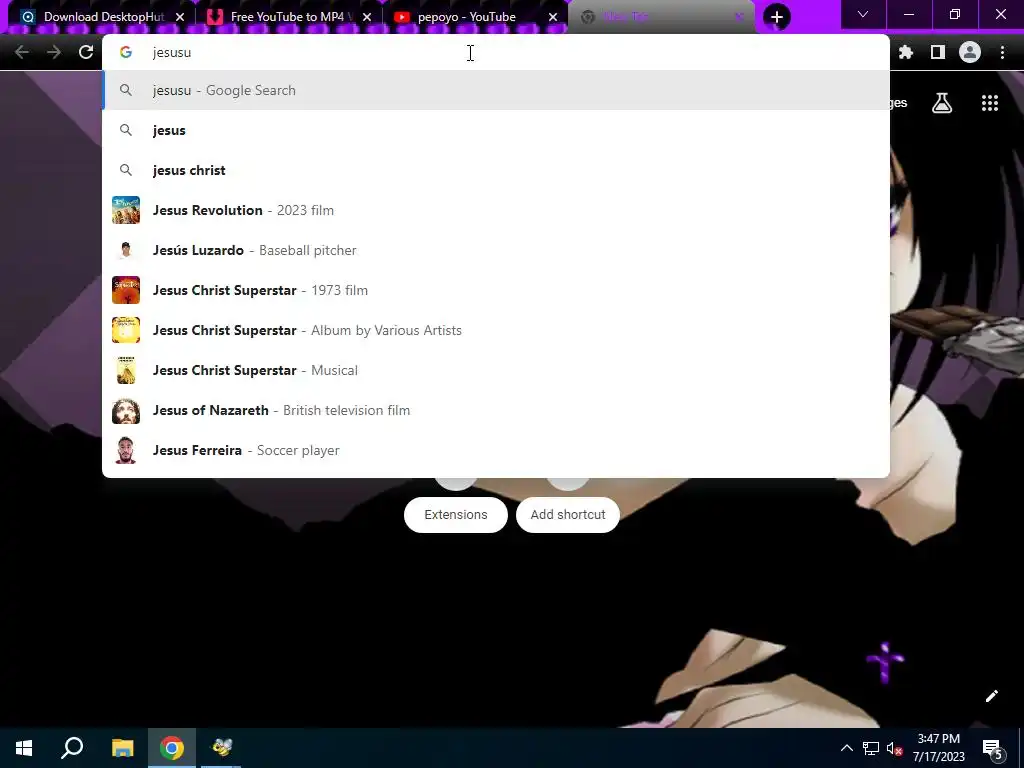Switch to Free YouTube to MP4 tab
This screenshot has width=1024, height=768.
click(x=288, y=17)
